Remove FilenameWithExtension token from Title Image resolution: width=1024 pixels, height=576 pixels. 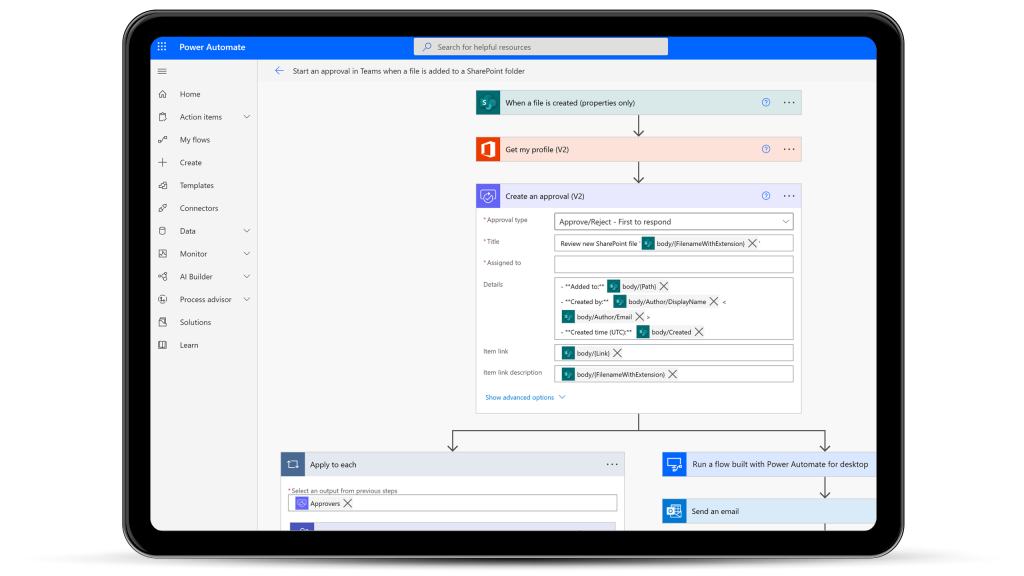coord(752,243)
